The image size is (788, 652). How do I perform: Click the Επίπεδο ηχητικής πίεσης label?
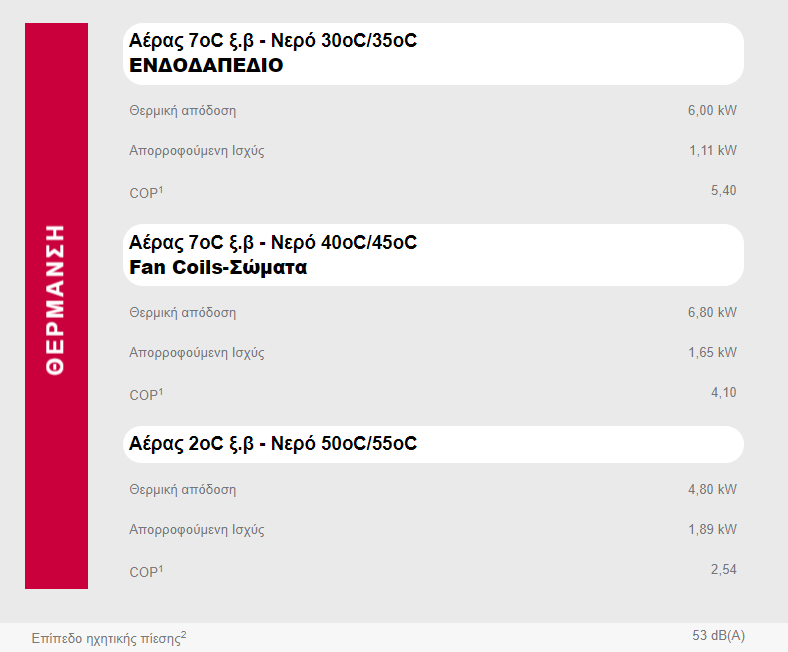108,637
